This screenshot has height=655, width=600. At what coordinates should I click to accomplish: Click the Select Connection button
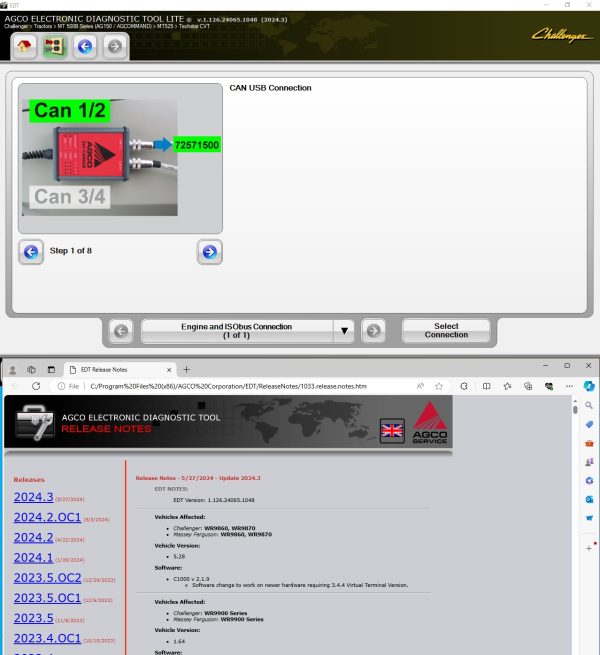(x=446, y=330)
